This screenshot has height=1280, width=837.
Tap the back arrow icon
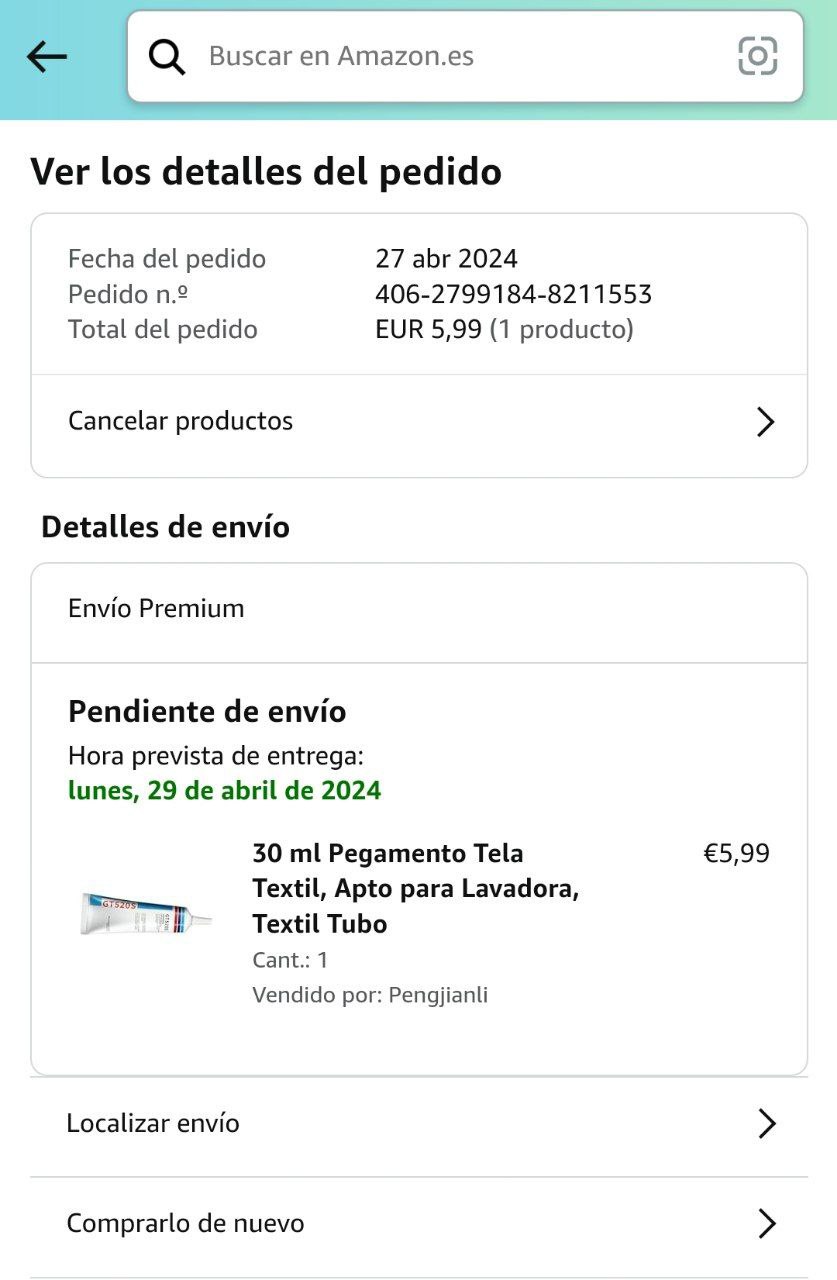[x=46, y=57]
